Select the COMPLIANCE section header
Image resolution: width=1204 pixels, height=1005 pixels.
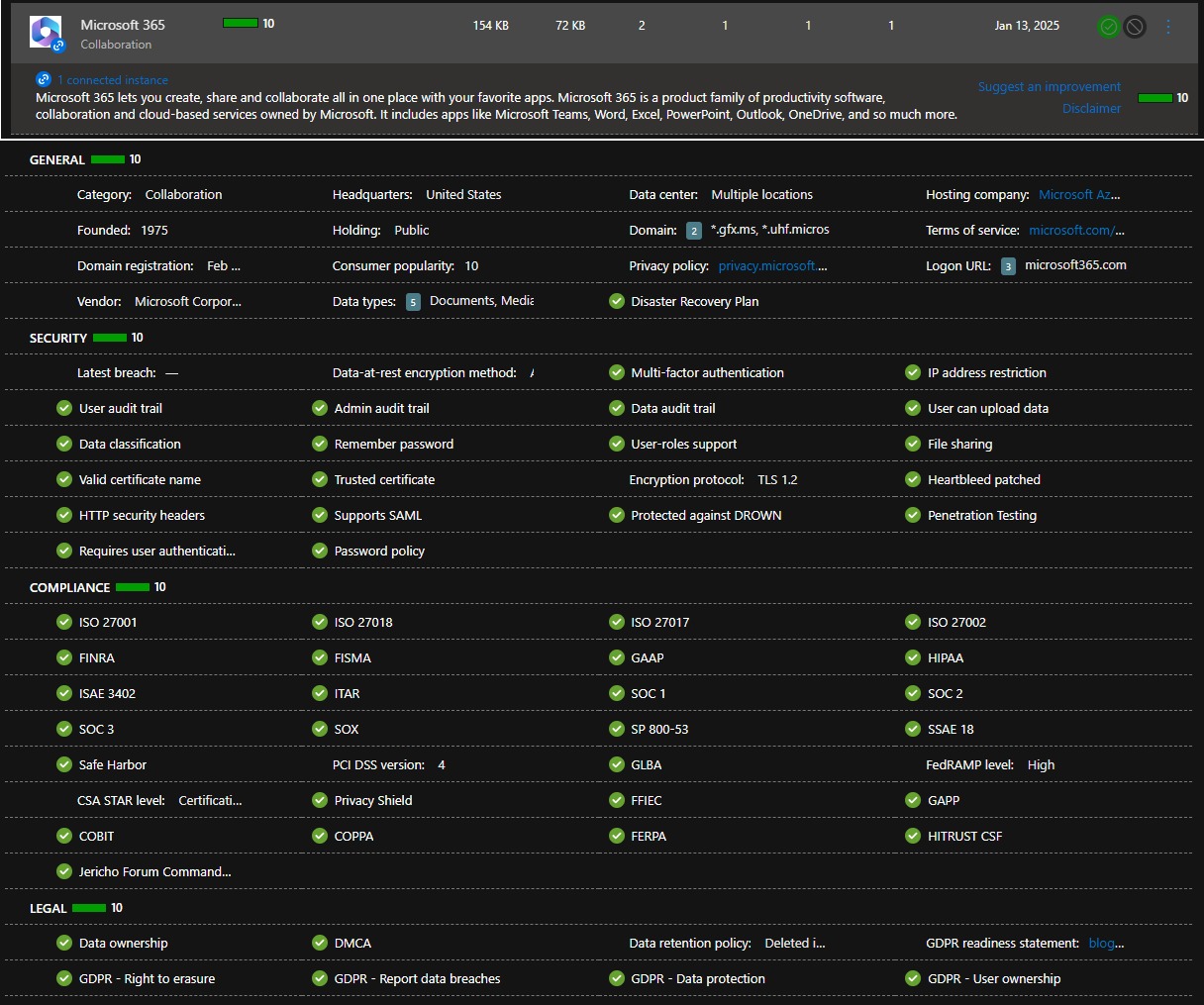tap(68, 587)
